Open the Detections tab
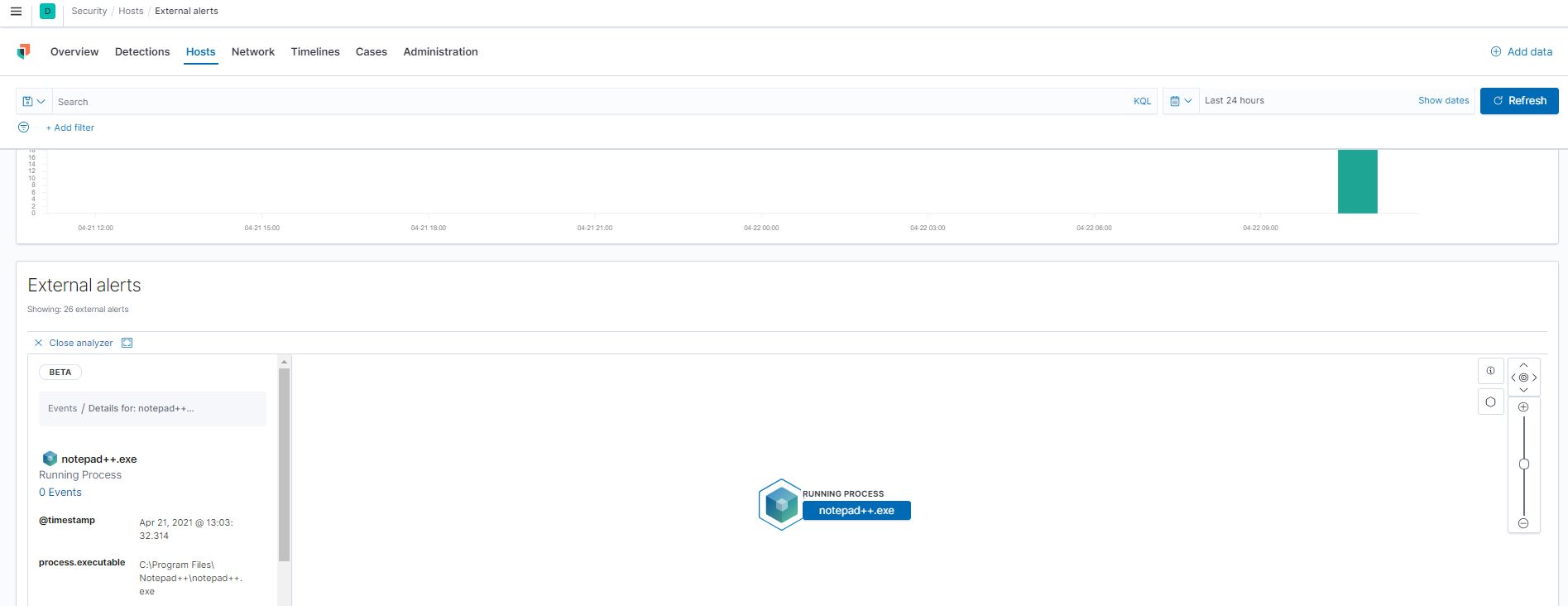The image size is (1568, 606). [x=142, y=51]
